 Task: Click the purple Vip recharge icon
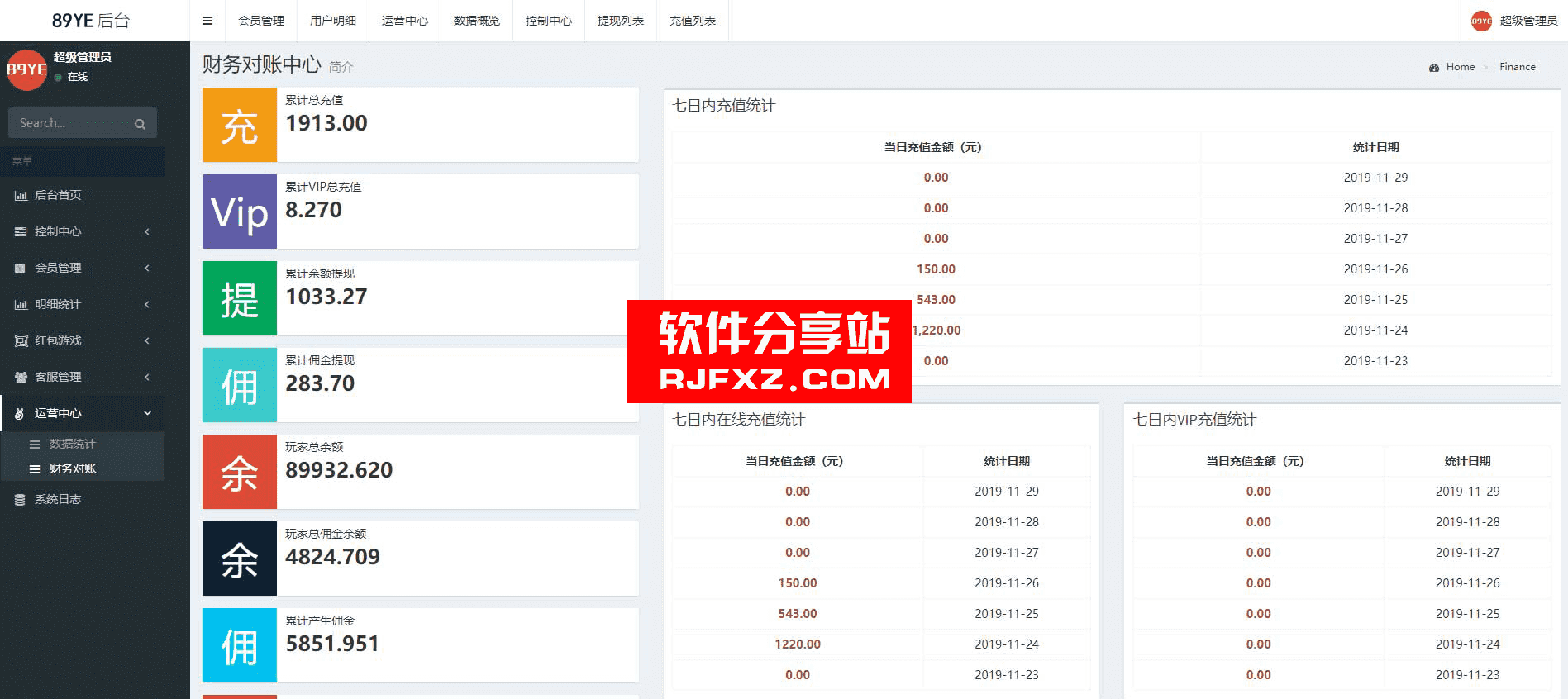240,212
